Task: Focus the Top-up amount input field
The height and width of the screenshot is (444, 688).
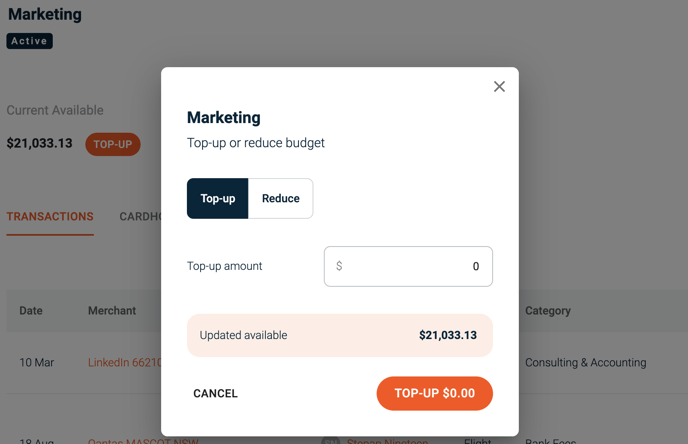Action: (408, 266)
